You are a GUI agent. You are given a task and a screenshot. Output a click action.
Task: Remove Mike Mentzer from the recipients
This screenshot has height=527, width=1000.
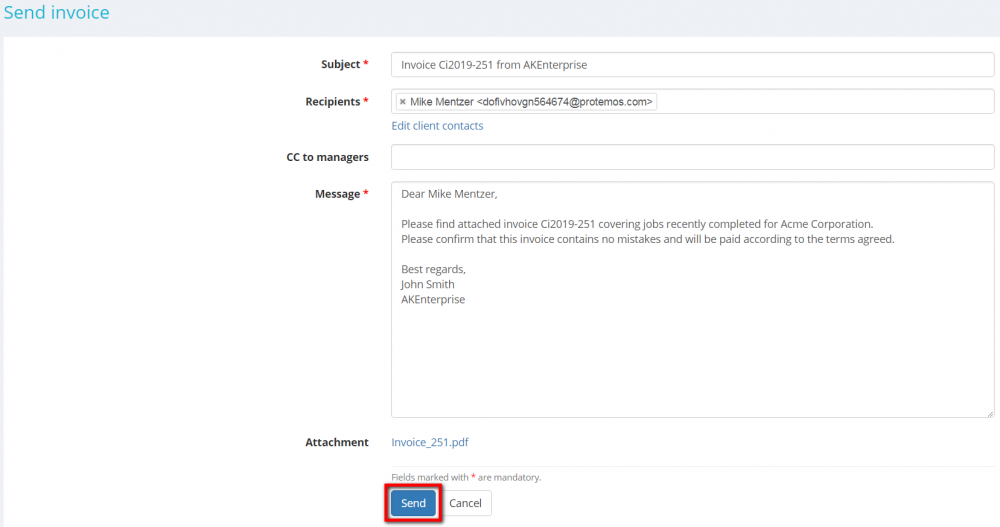pyautogui.click(x=402, y=102)
